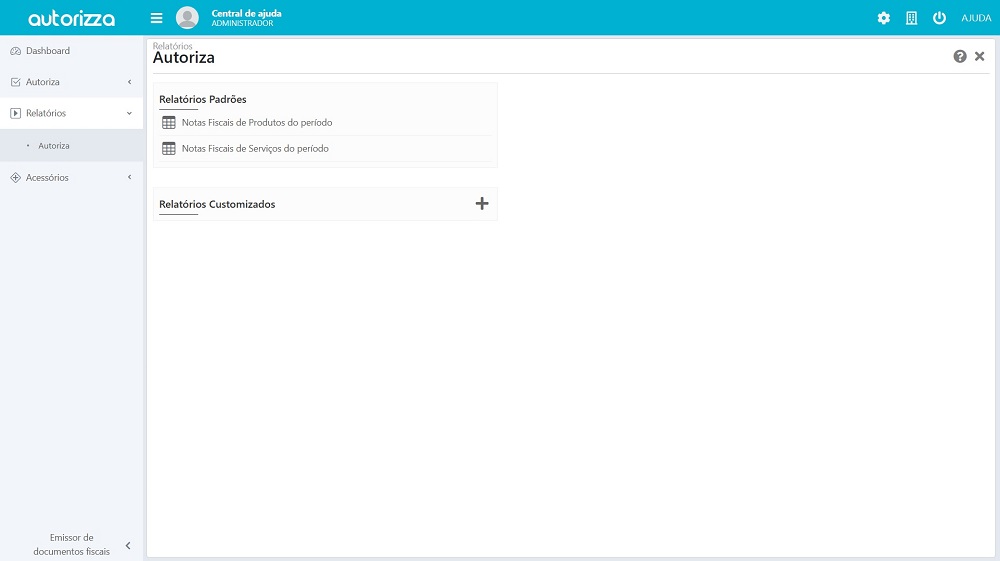Click the user avatar icon
1000x561 pixels.
click(x=187, y=18)
